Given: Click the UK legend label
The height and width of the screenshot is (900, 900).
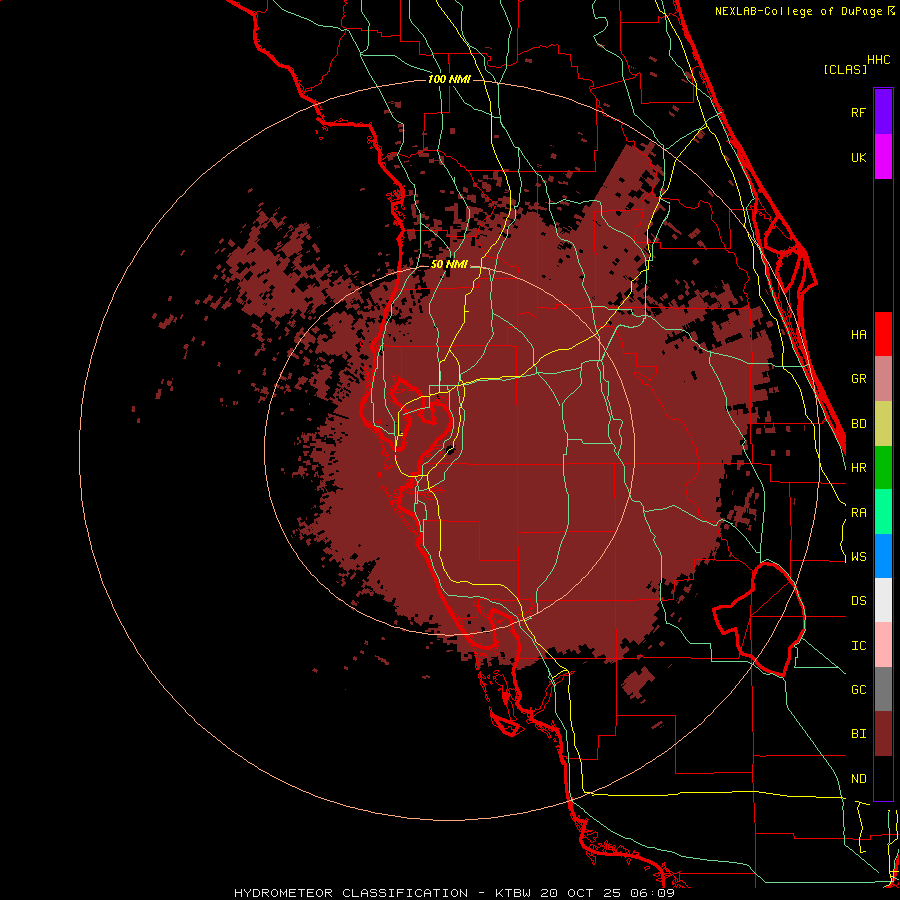Looking at the screenshot, I should [x=858, y=157].
